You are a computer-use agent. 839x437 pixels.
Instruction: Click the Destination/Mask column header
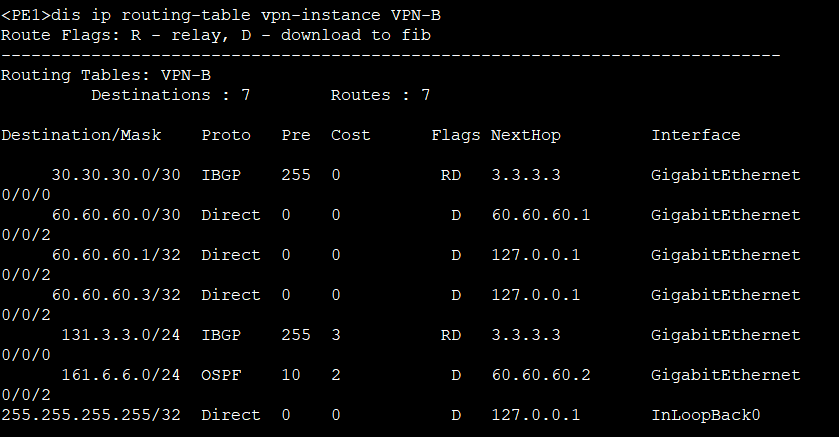[81, 135]
